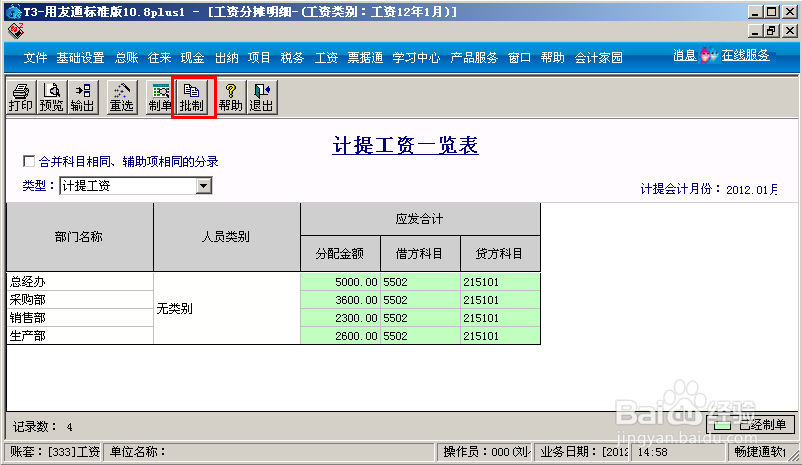
Task: Open the 帮助 menu in menu bar
Action: pyautogui.click(x=552, y=58)
